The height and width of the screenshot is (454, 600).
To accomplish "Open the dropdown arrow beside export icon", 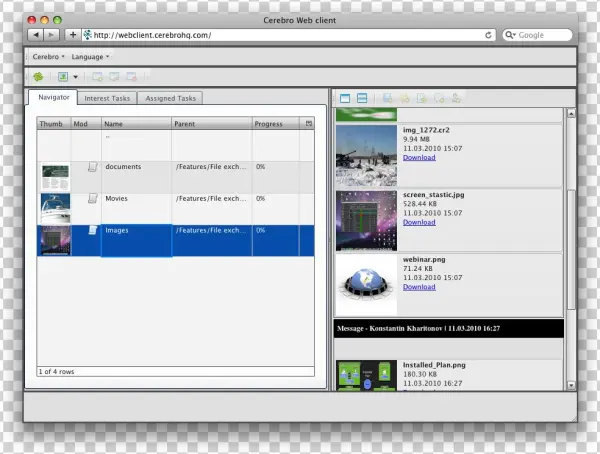I will coord(75,76).
